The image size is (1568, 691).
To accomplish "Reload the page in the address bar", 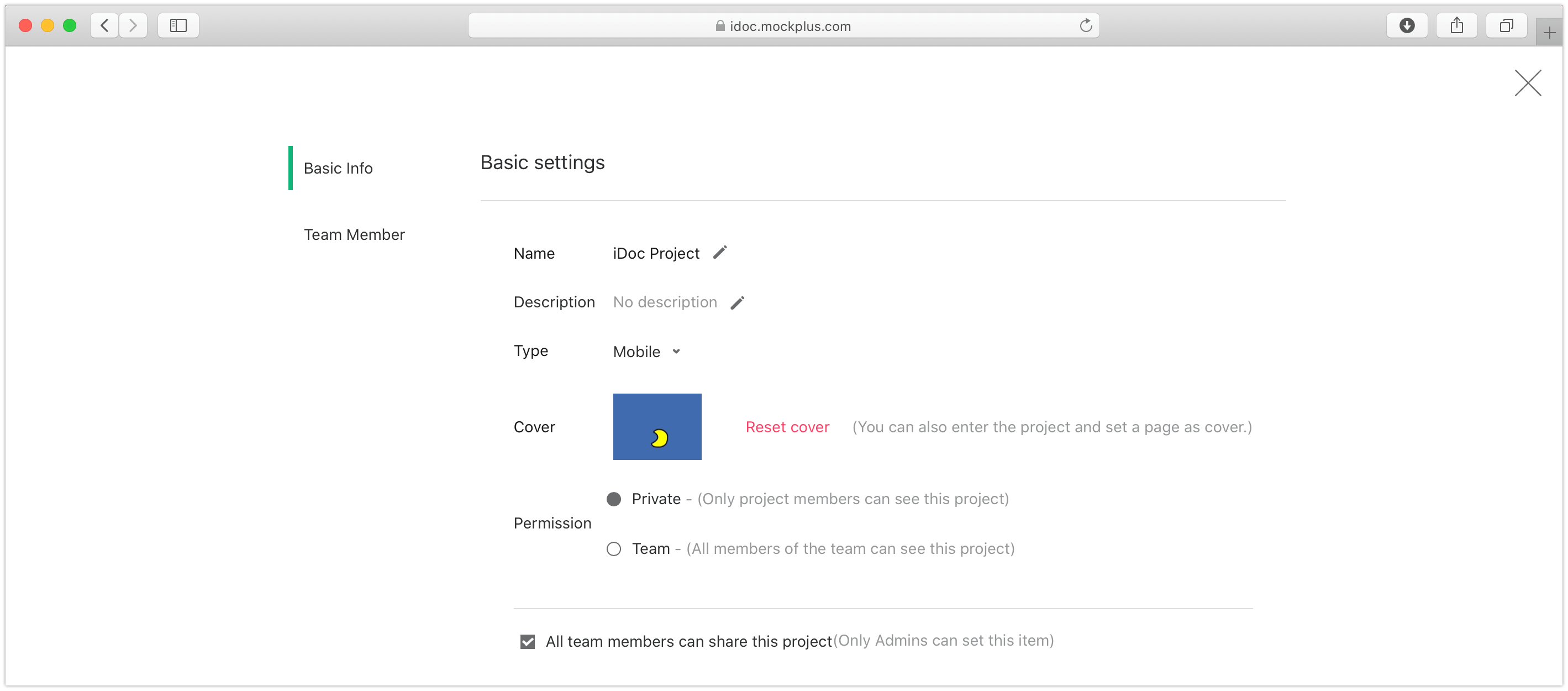I will [1085, 25].
